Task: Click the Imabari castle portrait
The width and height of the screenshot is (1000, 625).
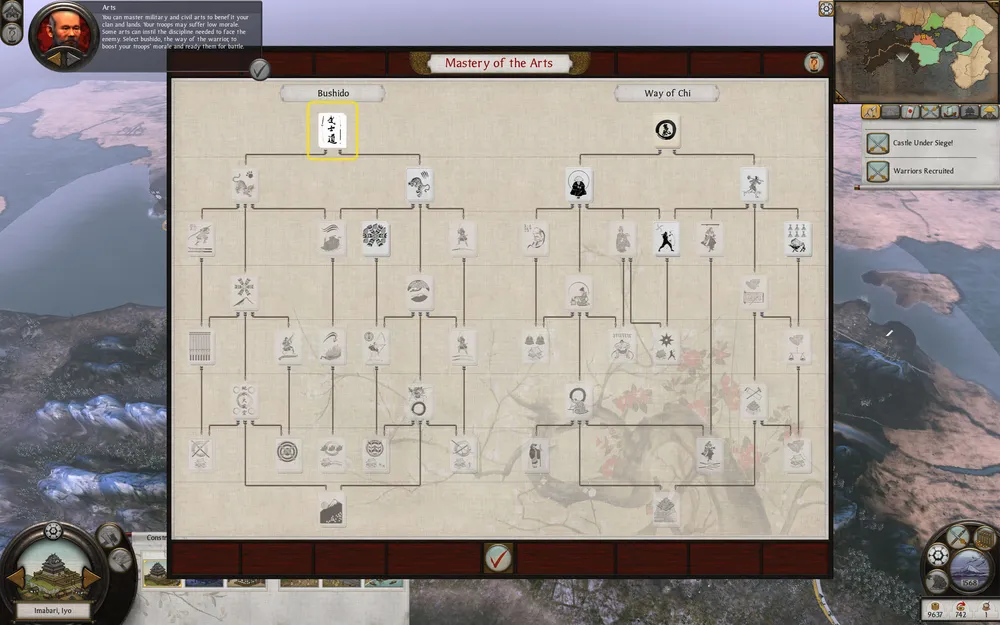Action: 54,570
